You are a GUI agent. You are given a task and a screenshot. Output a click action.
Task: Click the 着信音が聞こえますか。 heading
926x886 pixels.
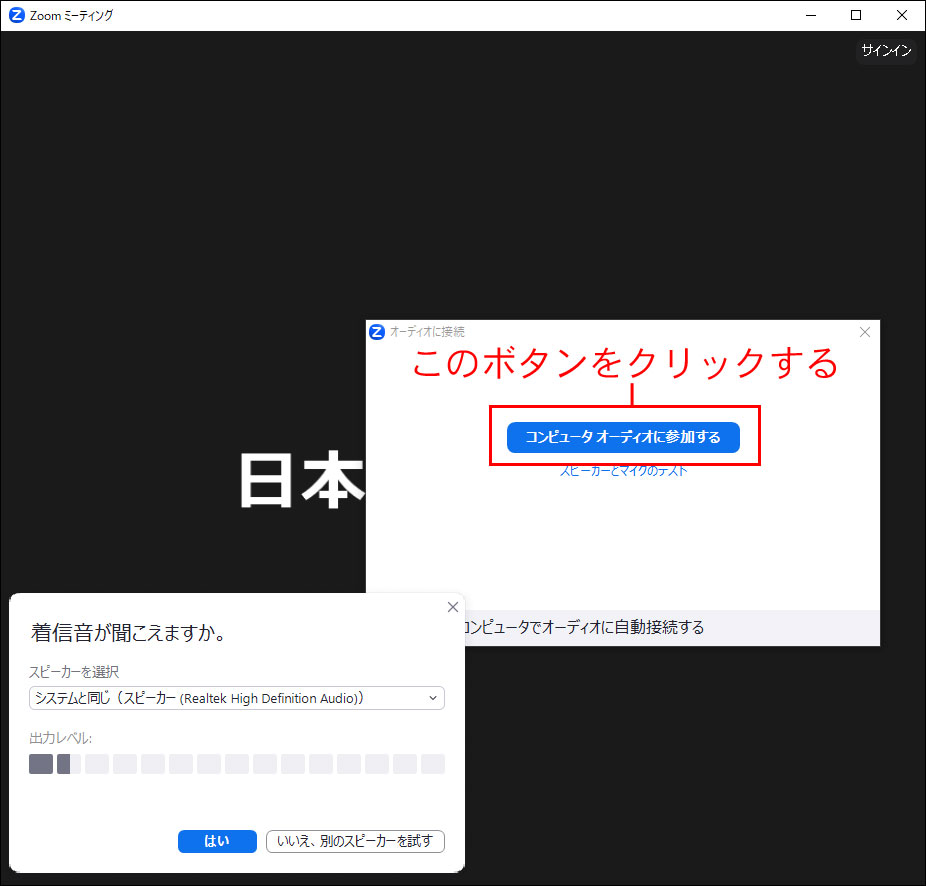[x=128, y=633]
